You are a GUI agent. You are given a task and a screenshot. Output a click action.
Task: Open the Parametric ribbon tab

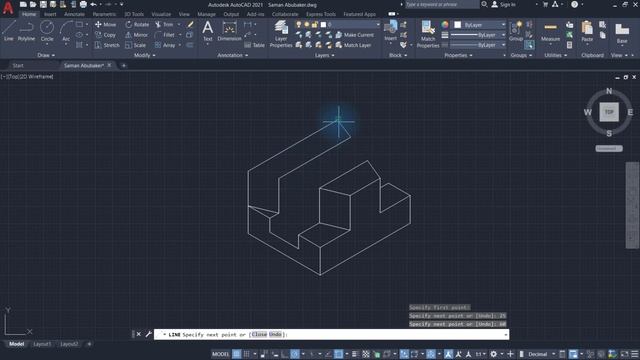(104, 14)
